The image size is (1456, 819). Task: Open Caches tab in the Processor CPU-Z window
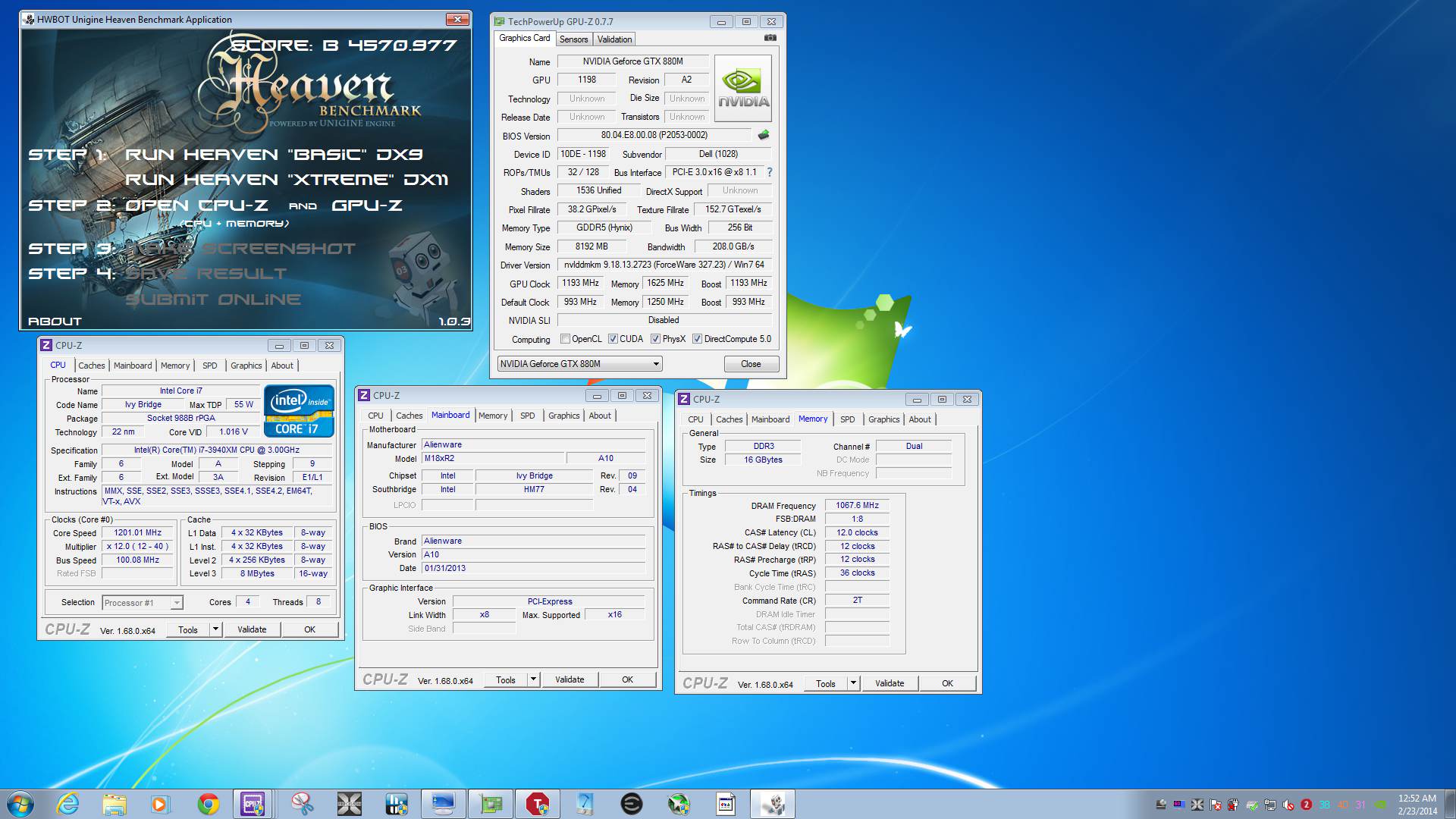click(x=92, y=366)
